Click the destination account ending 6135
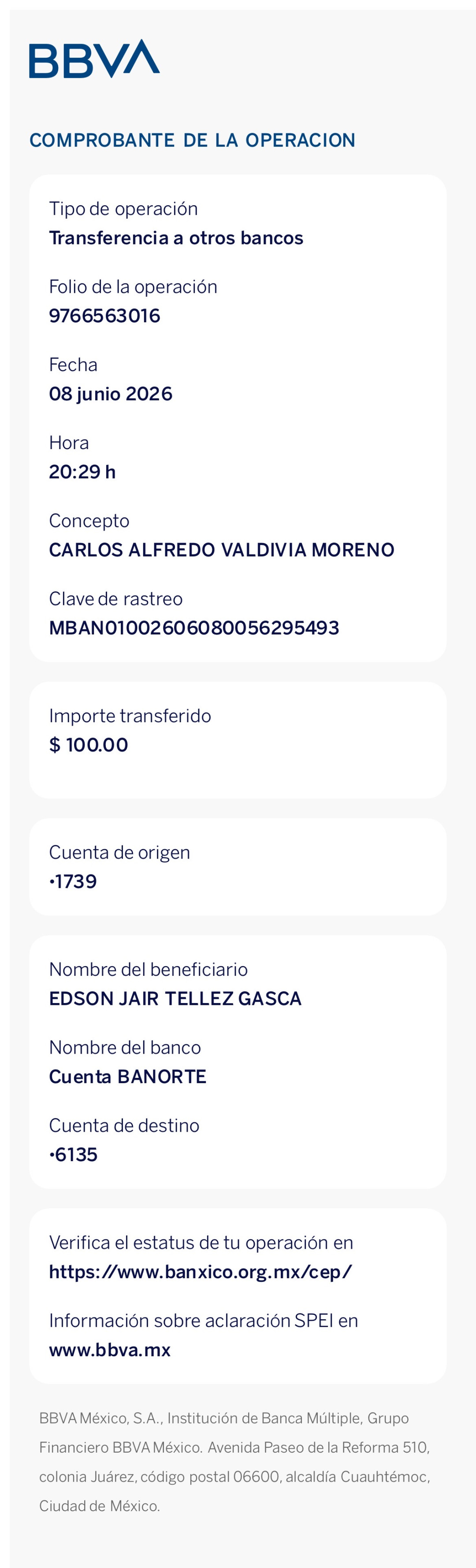The width and height of the screenshot is (476, 1568). 73,1154
